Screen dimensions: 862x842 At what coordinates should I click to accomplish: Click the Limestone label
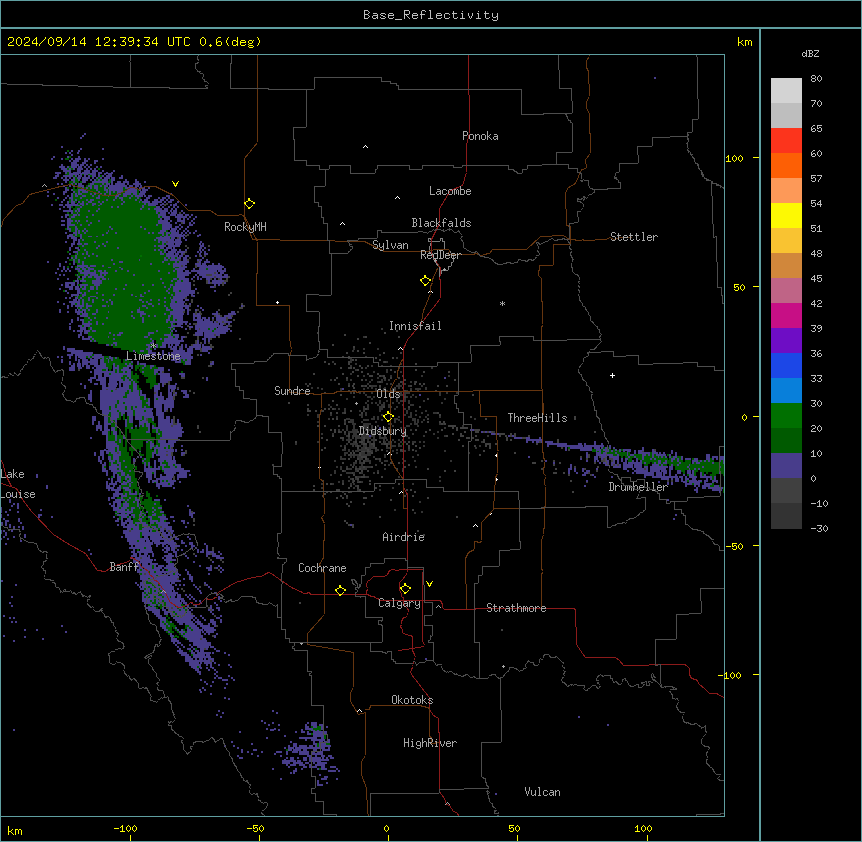pos(153,356)
